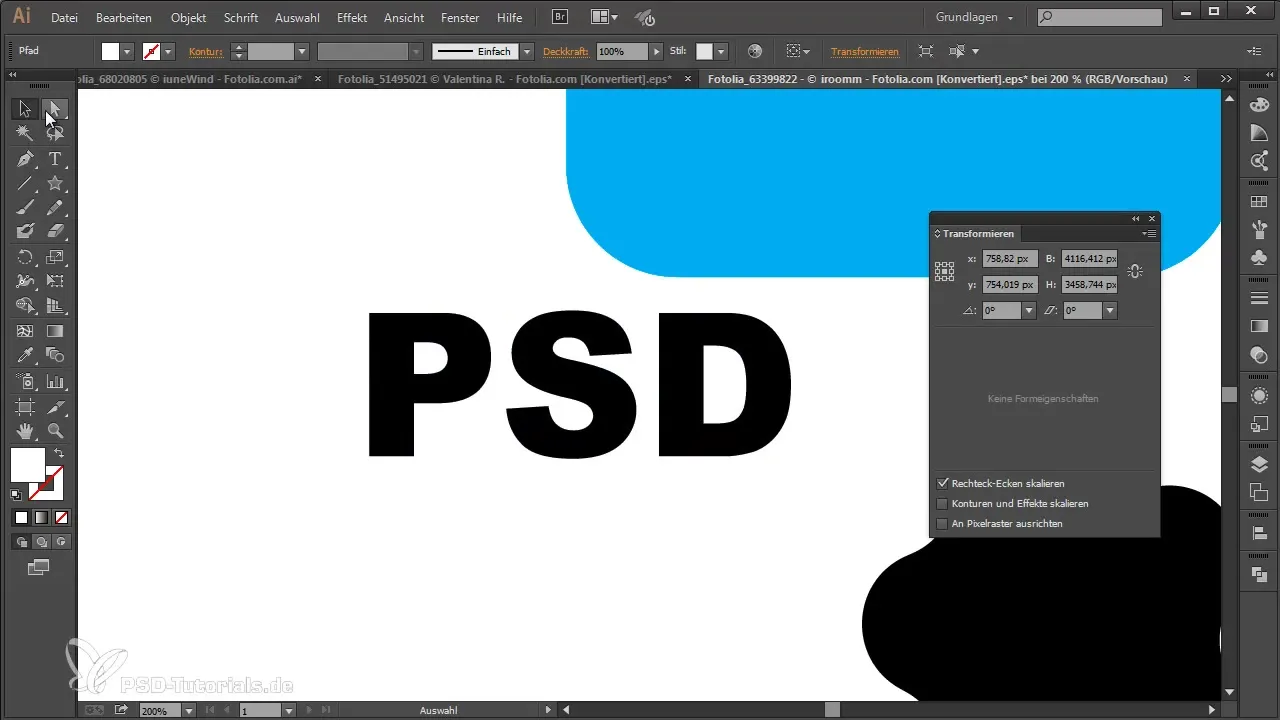Screen dimensions: 1280x720
Task: Set fill type to Gradient button
Action: pos(41,517)
